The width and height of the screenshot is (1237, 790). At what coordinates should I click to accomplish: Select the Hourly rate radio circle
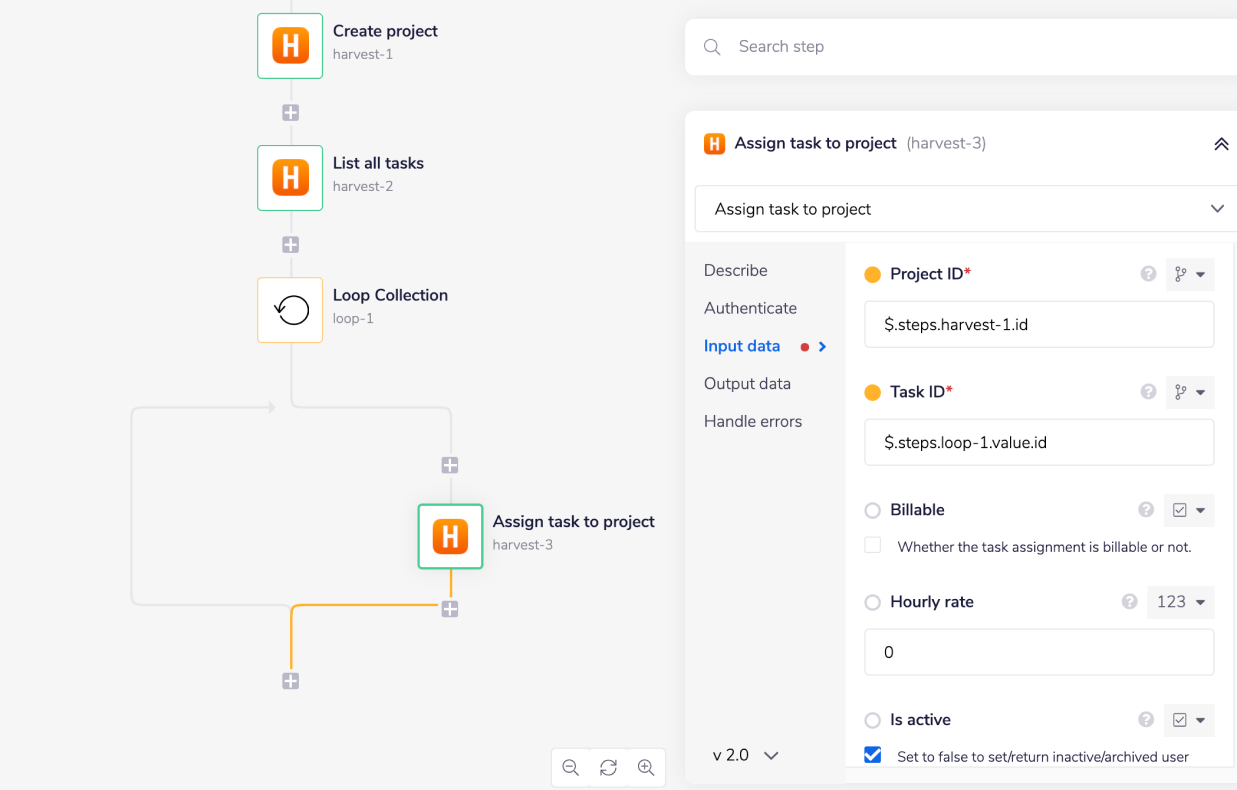click(873, 602)
